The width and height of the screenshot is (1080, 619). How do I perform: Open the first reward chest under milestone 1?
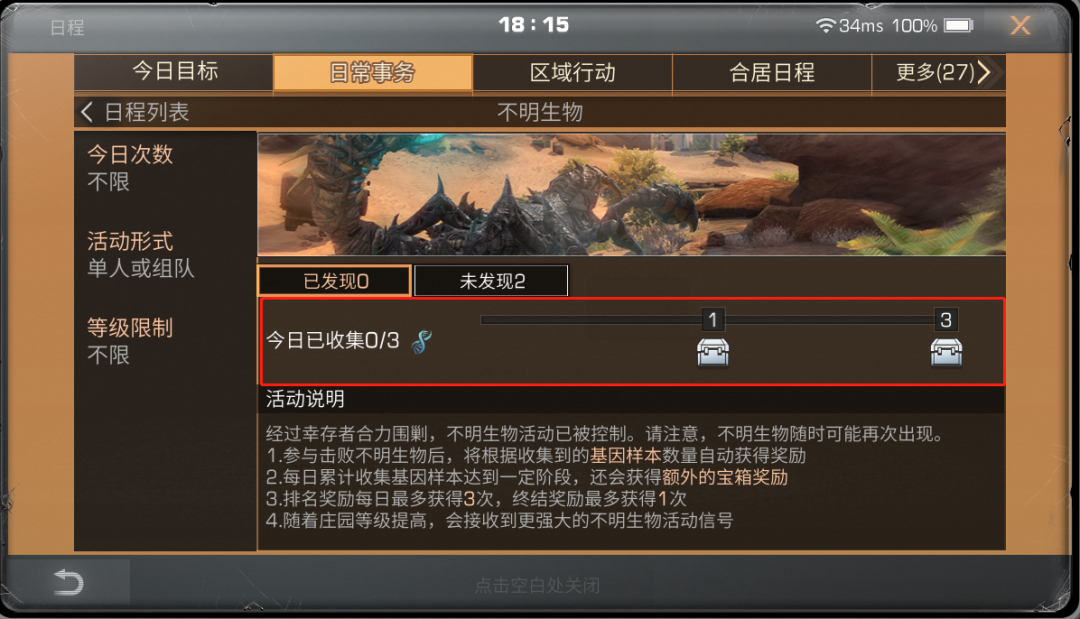click(x=713, y=352)
